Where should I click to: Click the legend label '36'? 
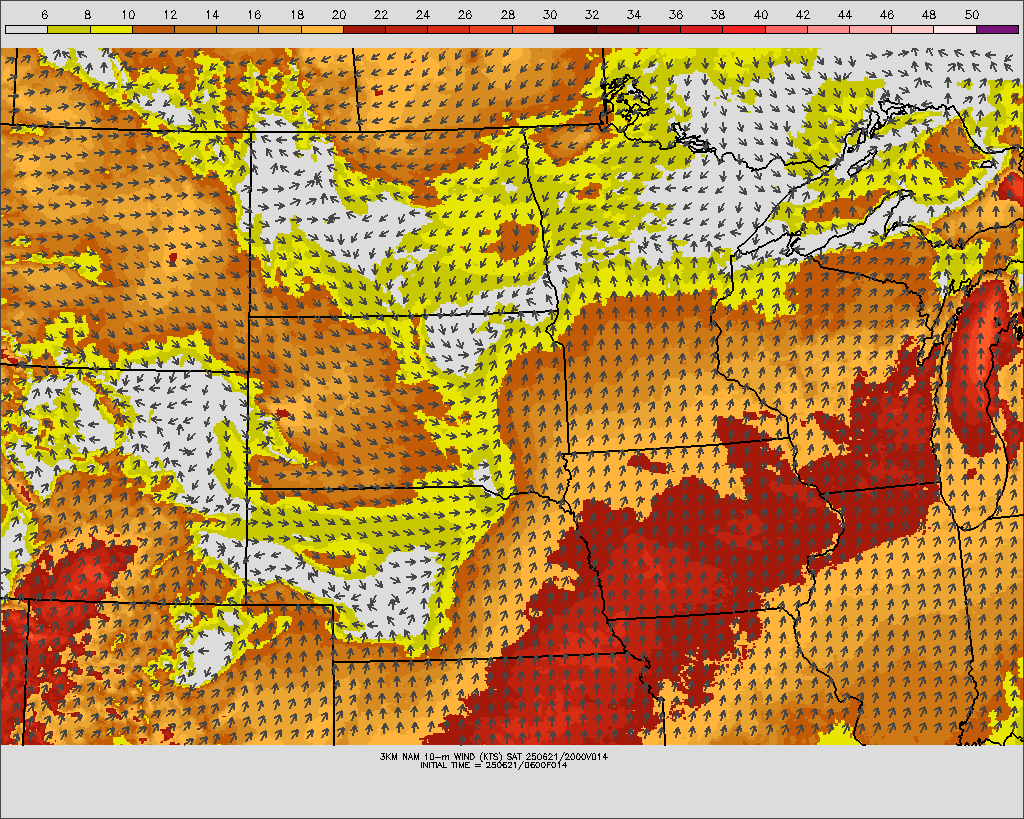(677, 14)
